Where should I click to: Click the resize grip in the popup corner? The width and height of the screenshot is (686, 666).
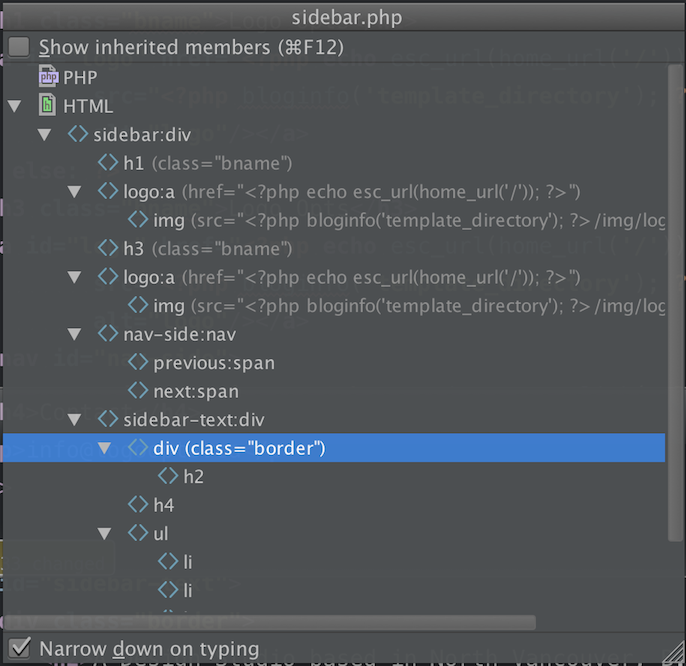[674, 654]
